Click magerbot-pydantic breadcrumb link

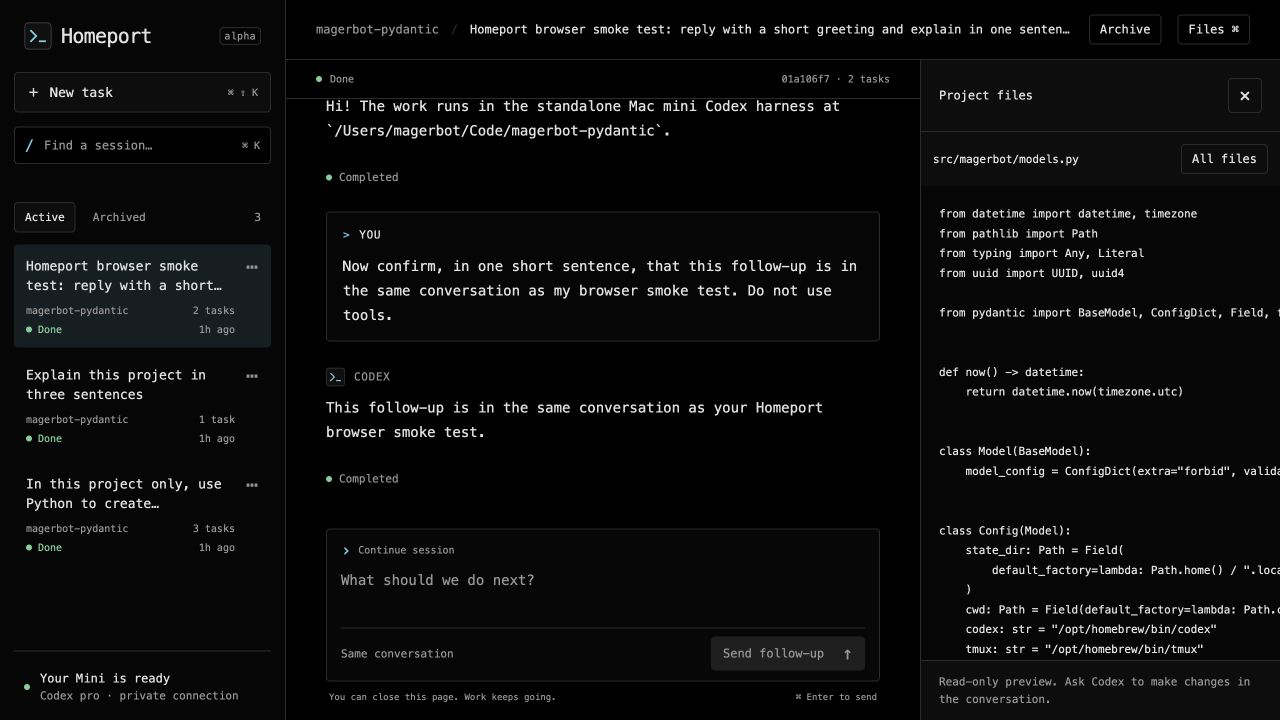pos(377,29)
